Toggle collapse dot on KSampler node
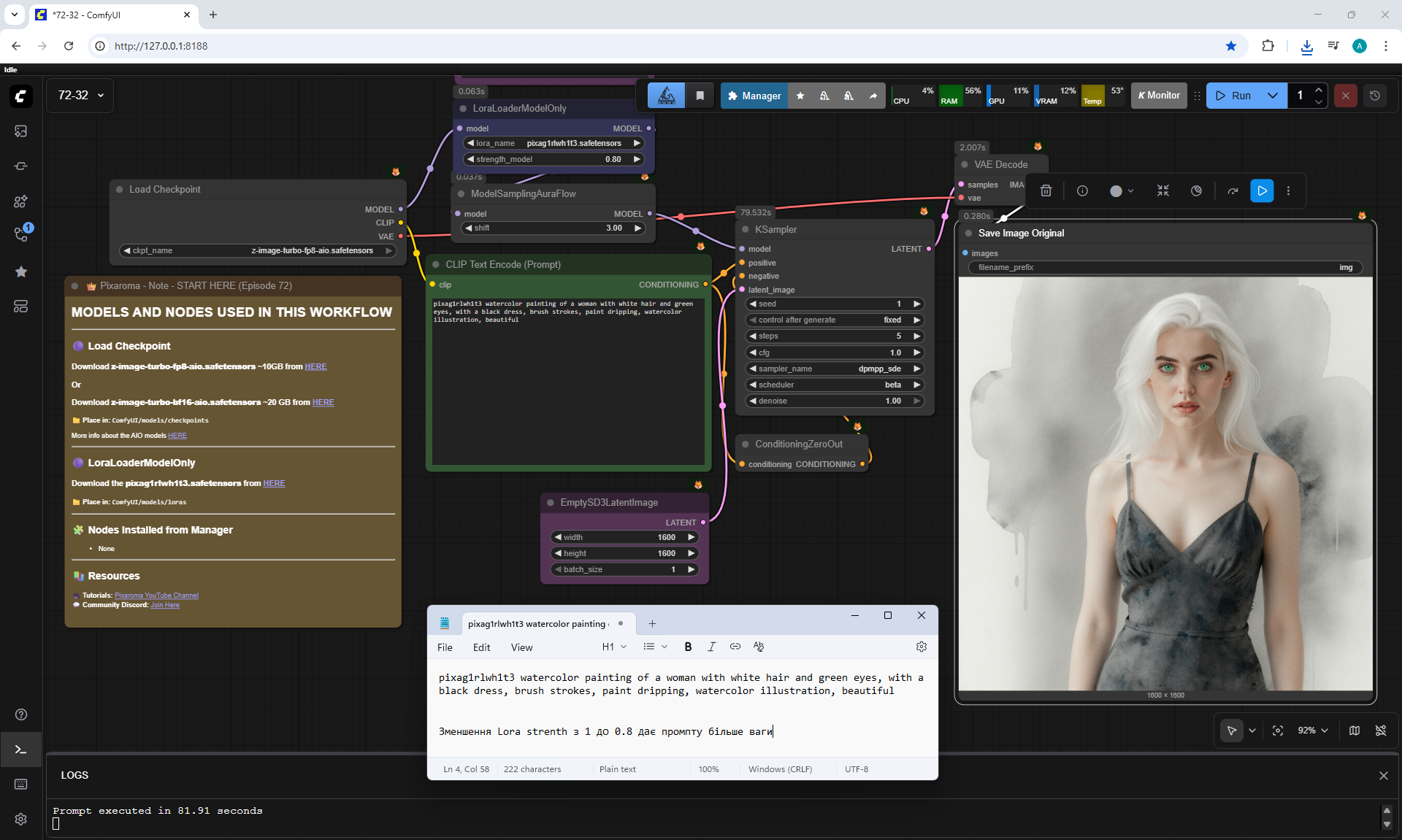Image resolution: width=1402 pixels, height=840 pixels. pos(746,230)
